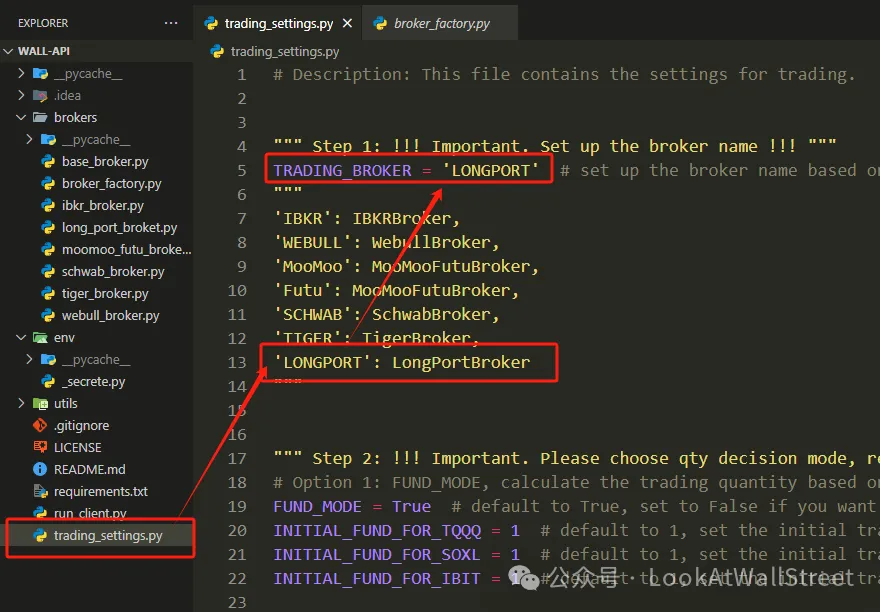Collapse the WALL-API root folder
Viewport: 880px width, 612px height.
click(x=10, y=51)
